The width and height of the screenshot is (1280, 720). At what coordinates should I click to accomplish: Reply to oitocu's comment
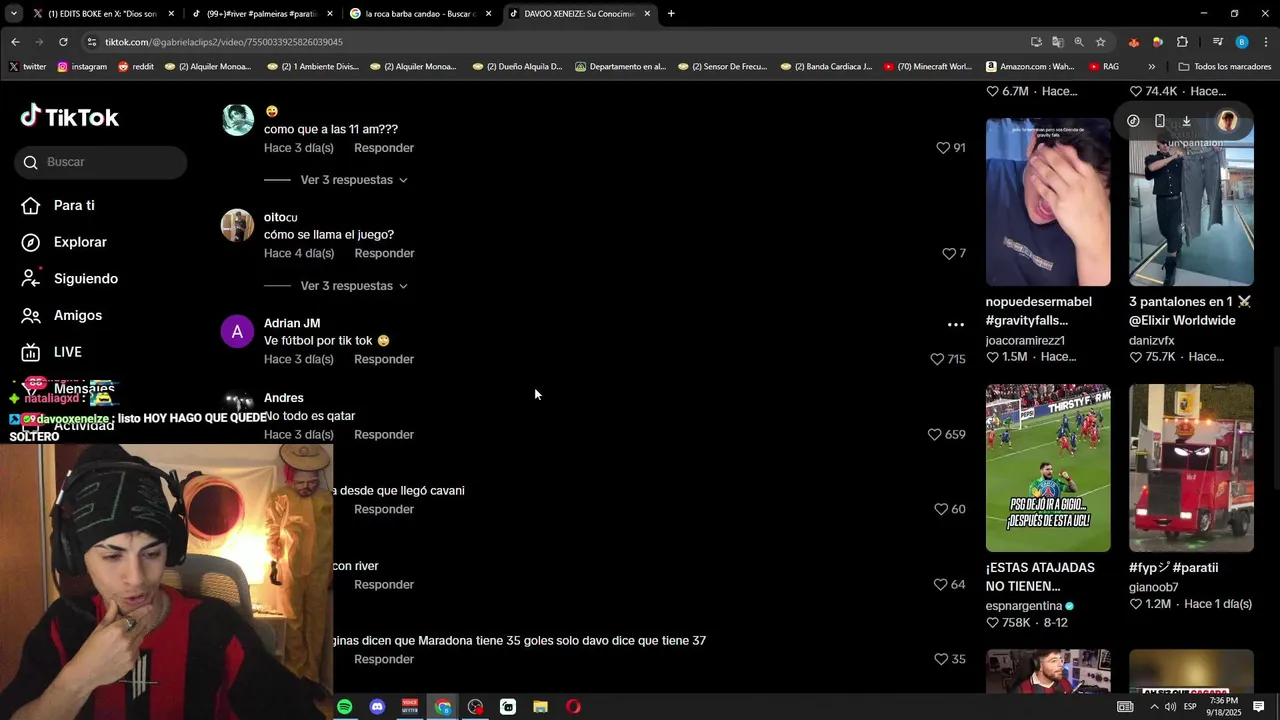pyautogui.click(x=384, y=254)
